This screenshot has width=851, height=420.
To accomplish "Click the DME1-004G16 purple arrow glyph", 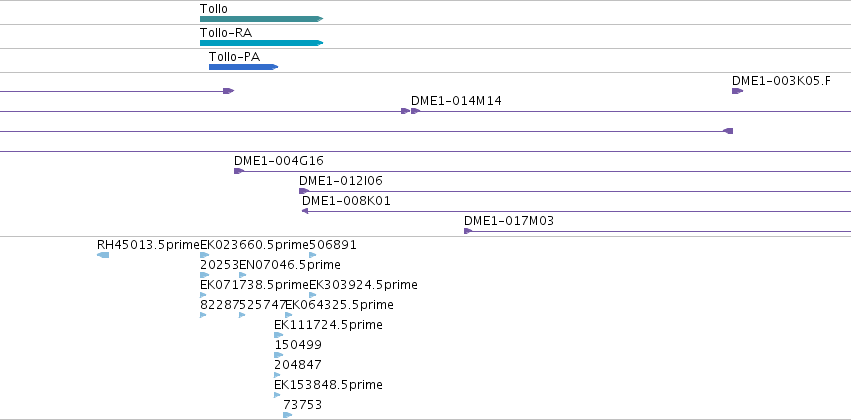I will point(239,171).
